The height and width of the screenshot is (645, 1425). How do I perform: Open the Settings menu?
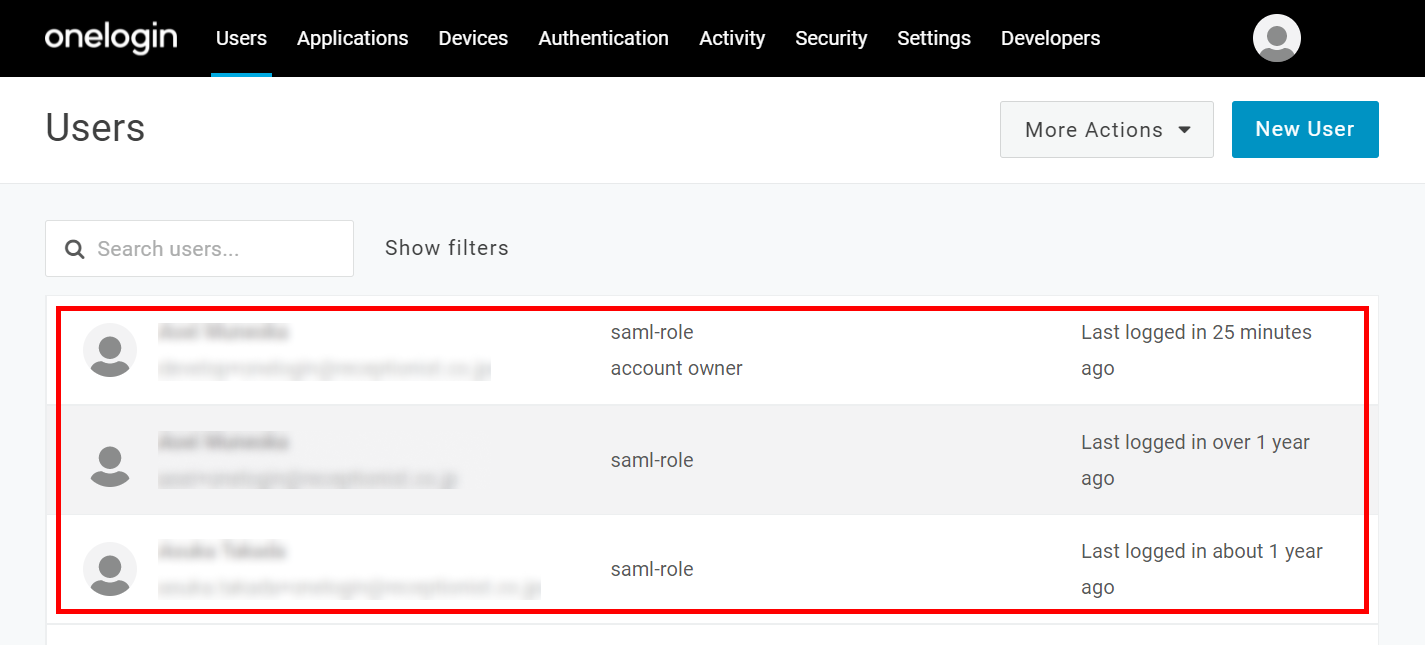coord(934,38)
